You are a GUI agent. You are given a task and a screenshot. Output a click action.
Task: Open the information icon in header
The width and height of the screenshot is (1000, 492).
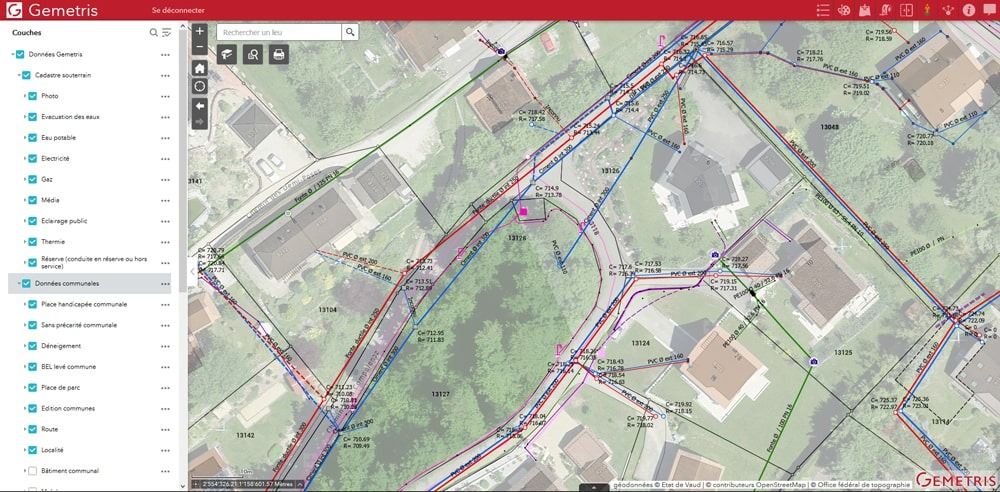click(969, 10)
